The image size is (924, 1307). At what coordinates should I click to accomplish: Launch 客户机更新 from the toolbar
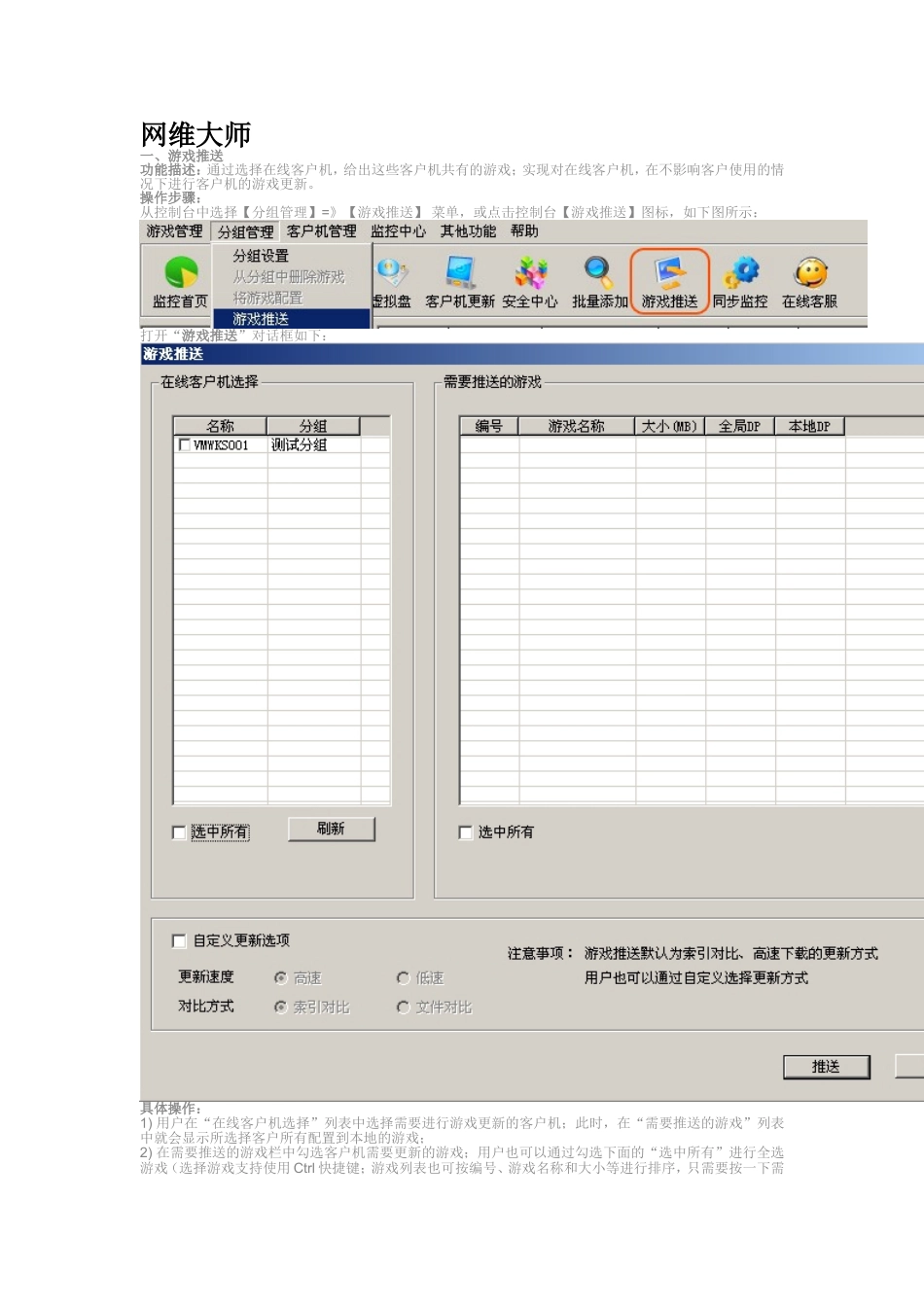460,282
